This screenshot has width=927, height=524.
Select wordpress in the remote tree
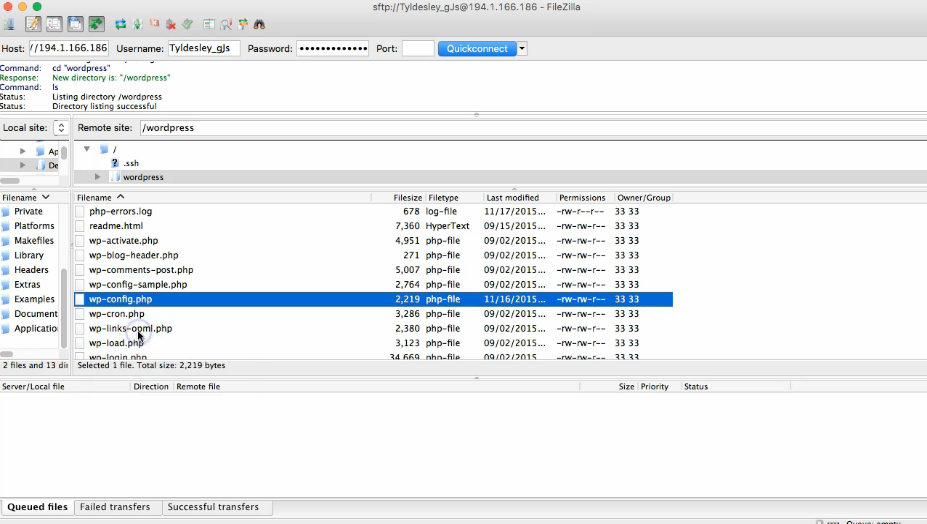coord(143,177)
